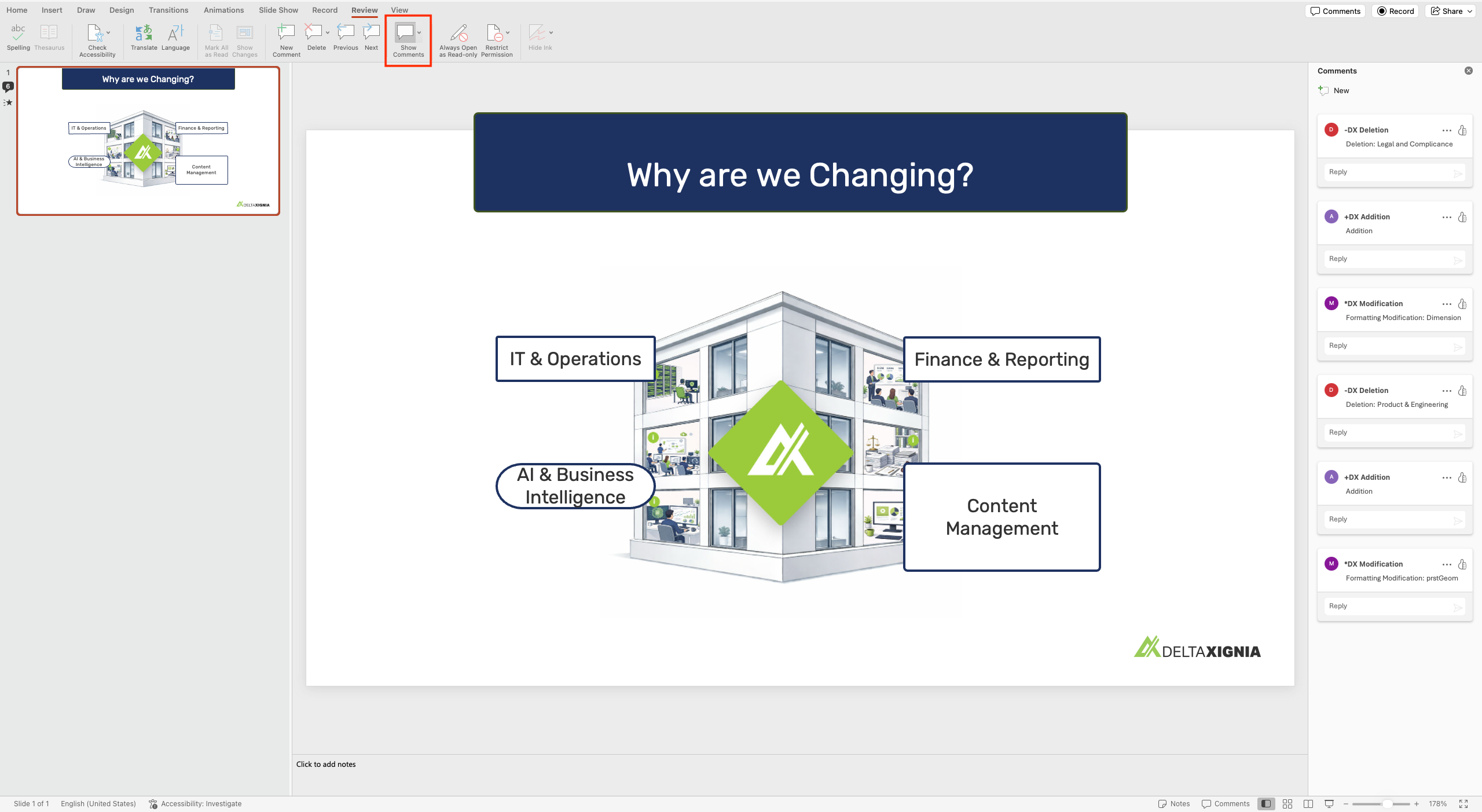Switch to Animations tab
Image resolution: width=1482 pixels, height=812 pixels.
[223, 10]
